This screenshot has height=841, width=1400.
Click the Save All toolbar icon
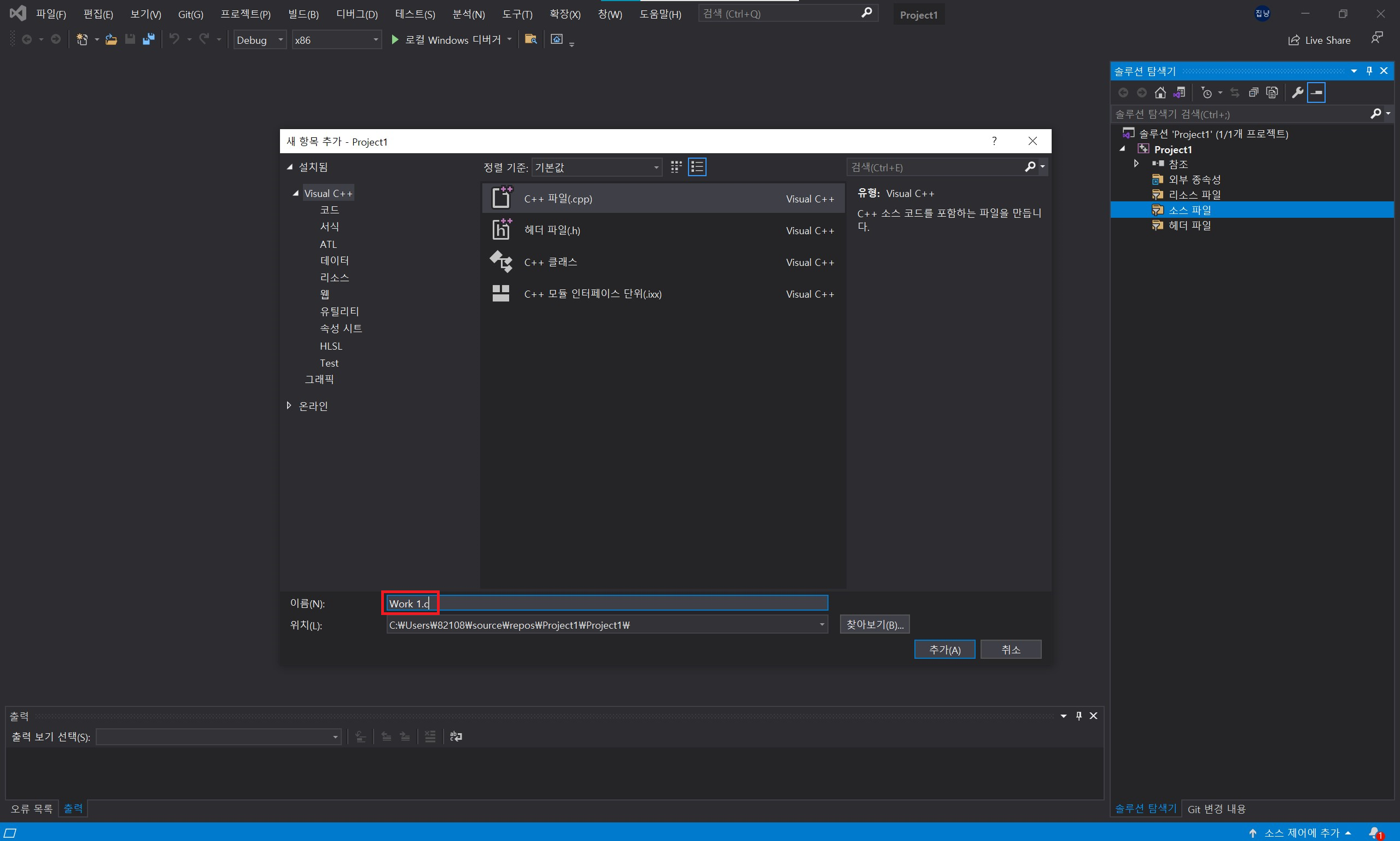coord(148,39)
